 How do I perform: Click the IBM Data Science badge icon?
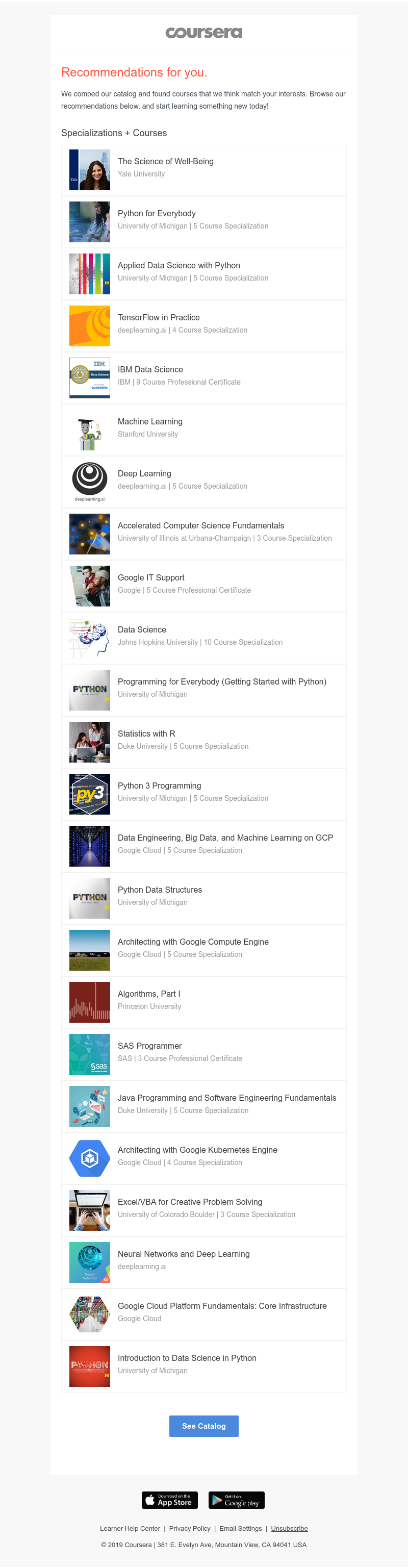pyautogui.click(x=90, y=378)
